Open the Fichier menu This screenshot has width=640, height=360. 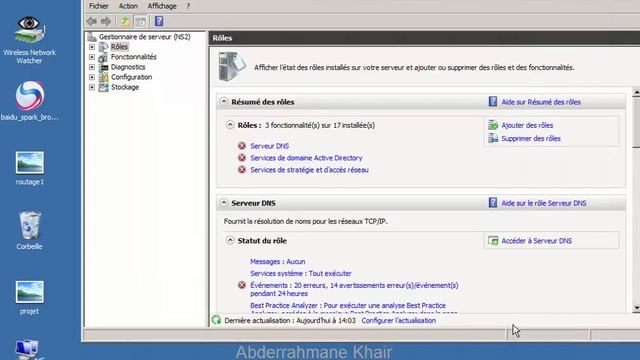[x=99, y=6]
